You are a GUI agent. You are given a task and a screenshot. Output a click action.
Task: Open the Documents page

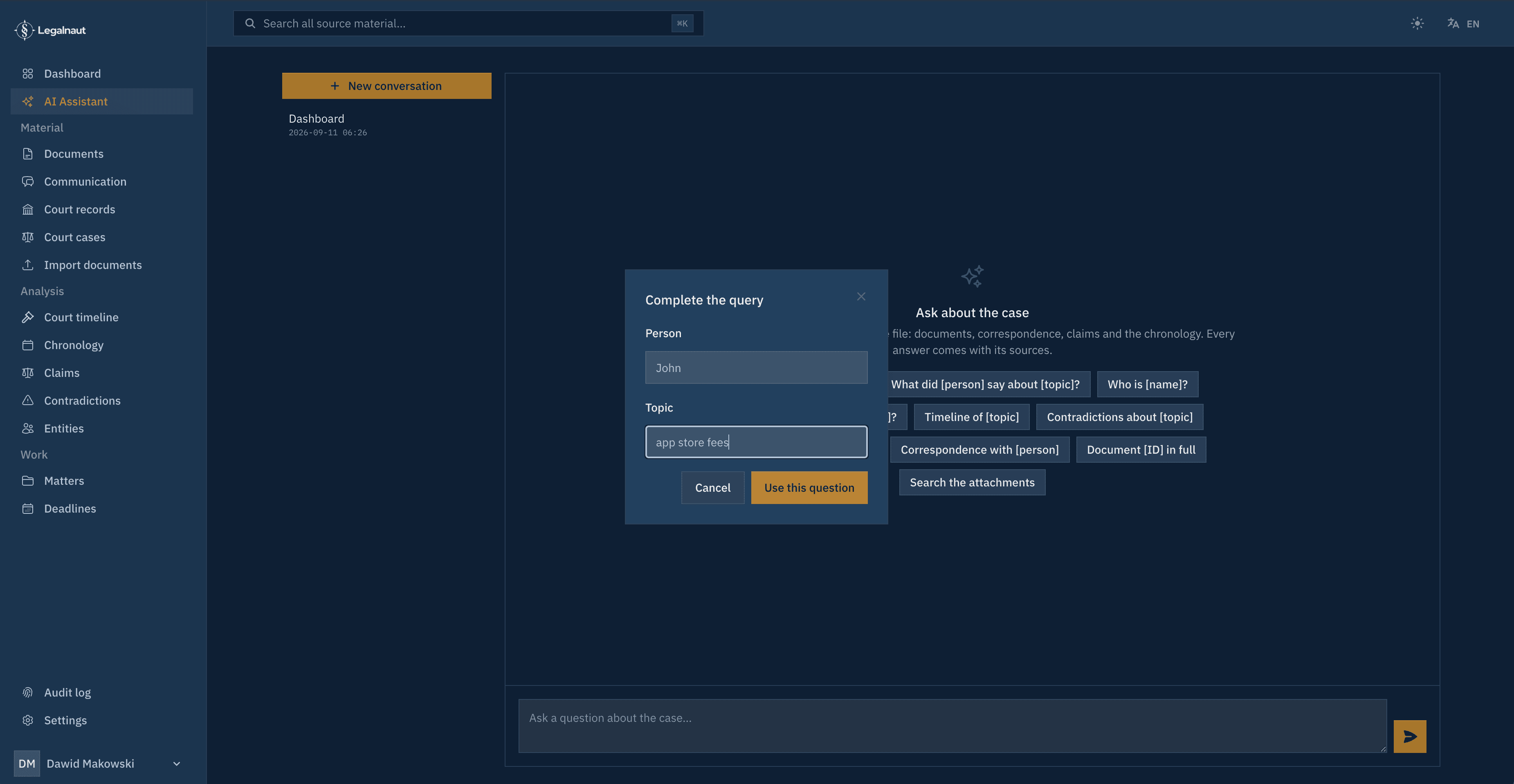102,154
